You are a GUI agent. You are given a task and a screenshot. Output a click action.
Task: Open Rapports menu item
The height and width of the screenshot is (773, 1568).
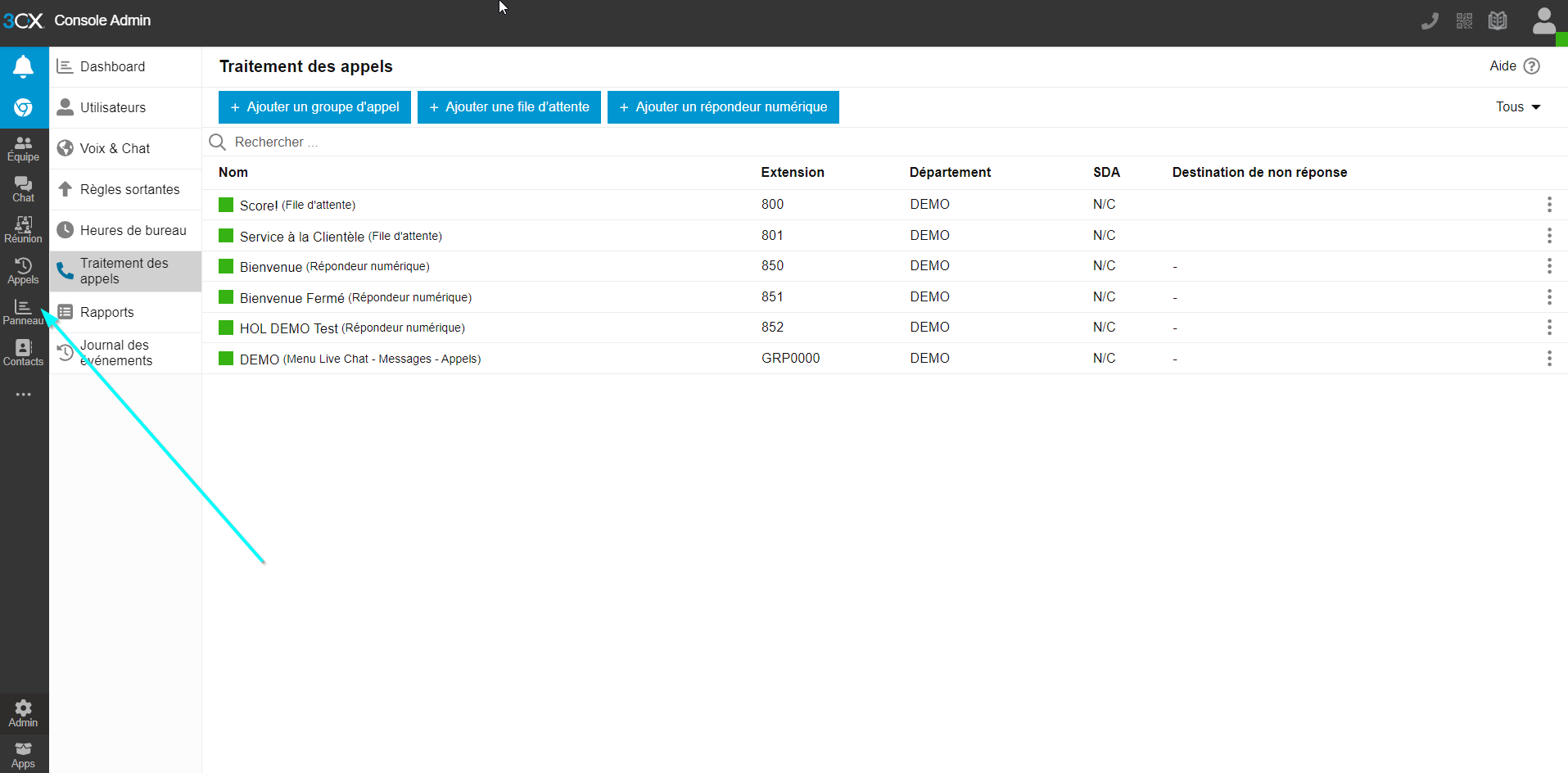tap(125, 313)
